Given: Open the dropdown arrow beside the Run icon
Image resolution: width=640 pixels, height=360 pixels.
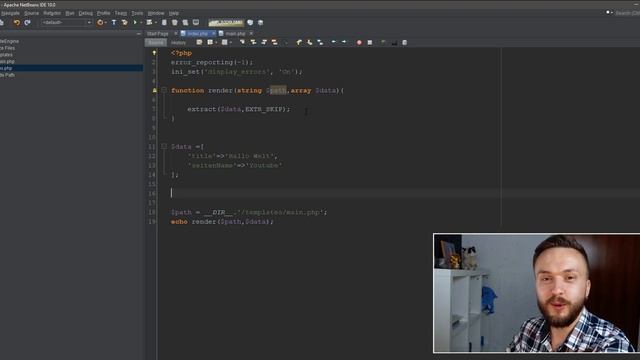Looking at the screenshot, I should click(x=141, y=23).
